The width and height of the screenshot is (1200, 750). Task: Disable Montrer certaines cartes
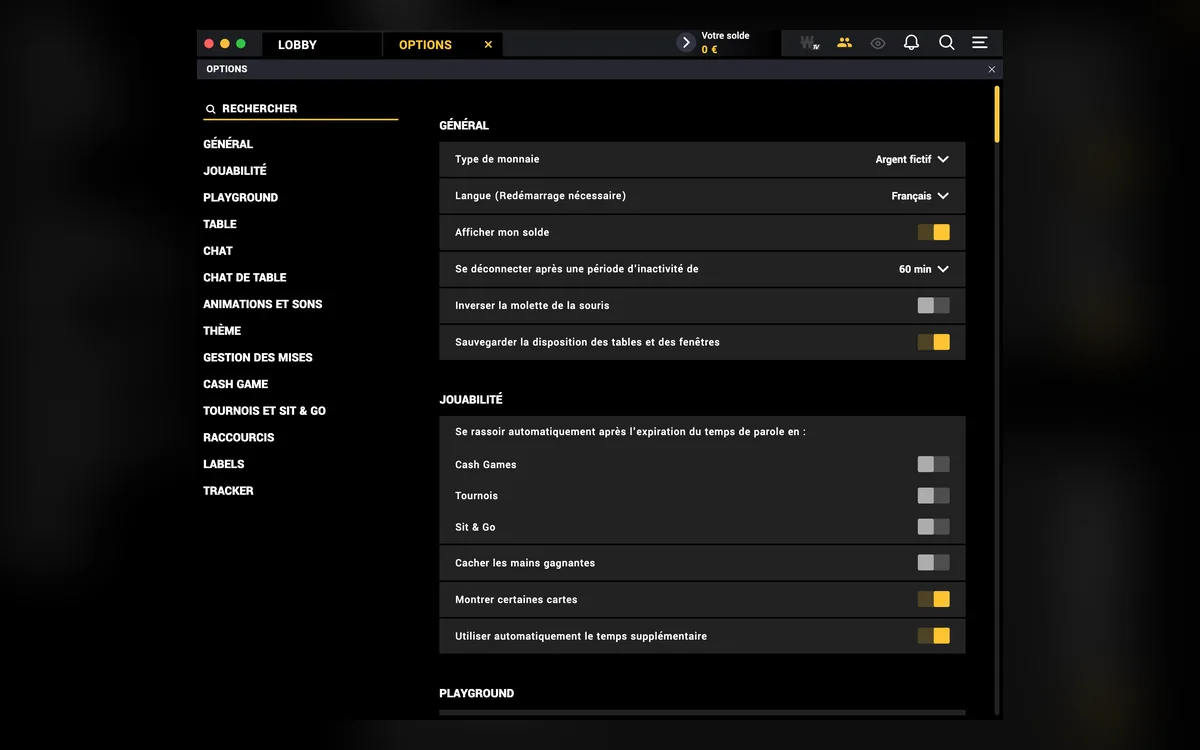[x=934, y=599]
